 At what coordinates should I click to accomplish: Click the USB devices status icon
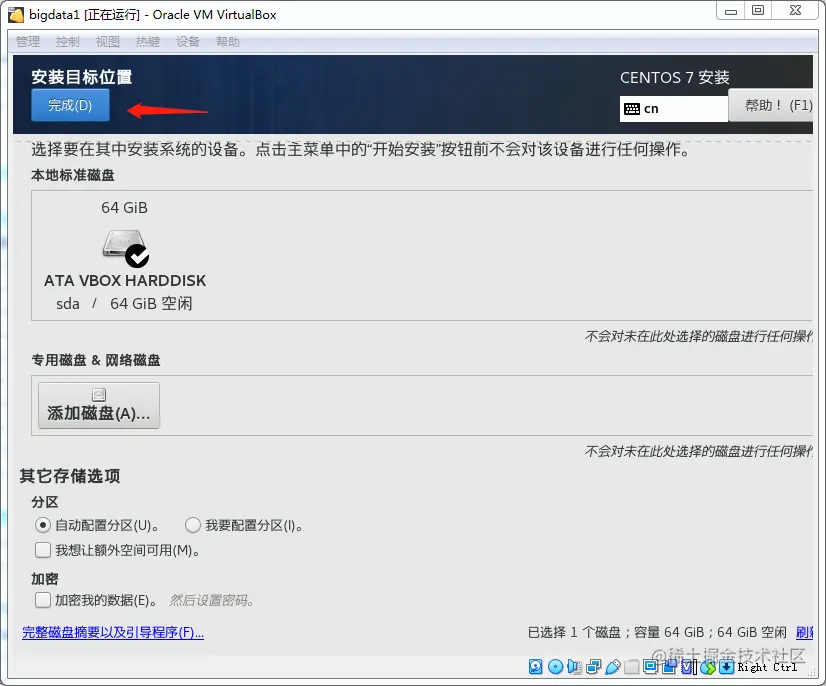point(613,667)
